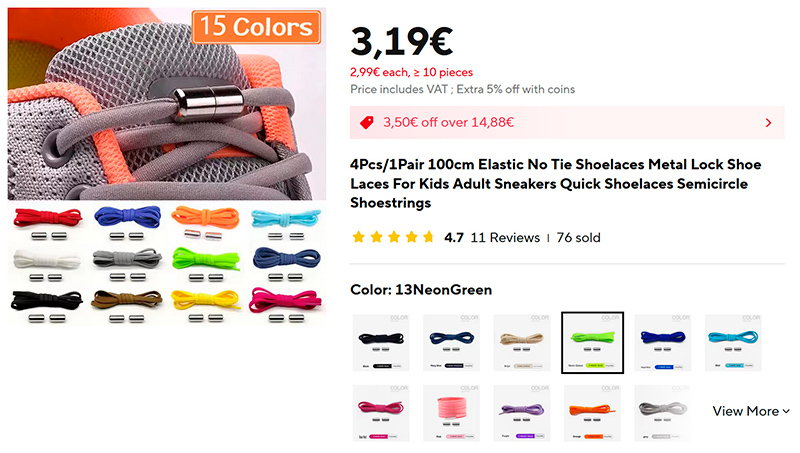The height and width of the screenshot is (453, 800).
Task: Click the 3,50€ off over 14,88€ banner
Action: point(567,122)
